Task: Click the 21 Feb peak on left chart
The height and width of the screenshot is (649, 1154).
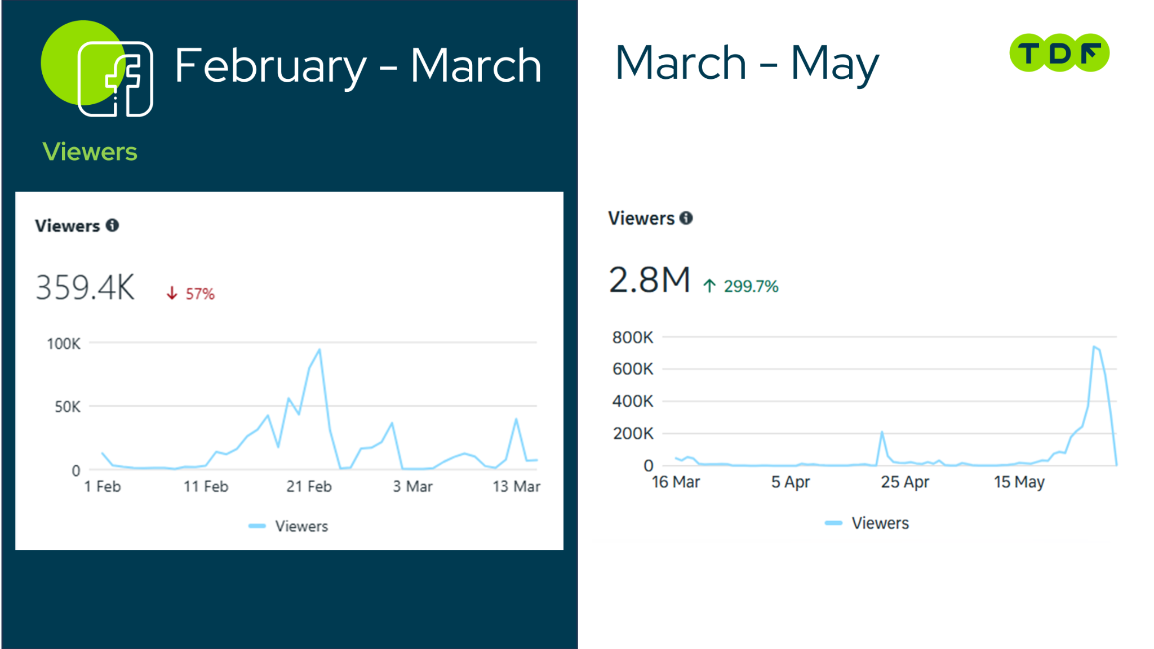Action: 319,350
